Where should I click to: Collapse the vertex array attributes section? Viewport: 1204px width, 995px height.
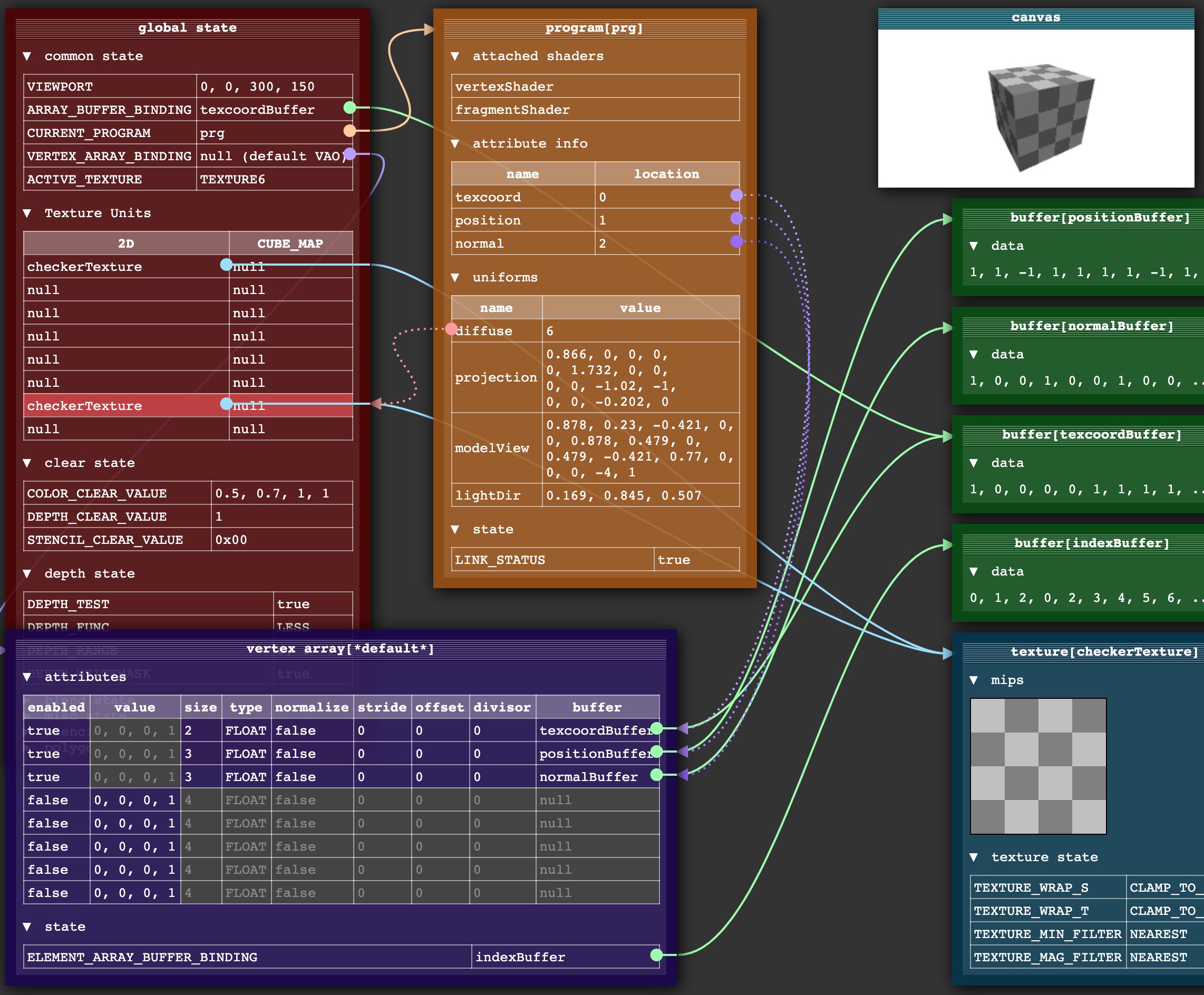(x=27, y=677)
